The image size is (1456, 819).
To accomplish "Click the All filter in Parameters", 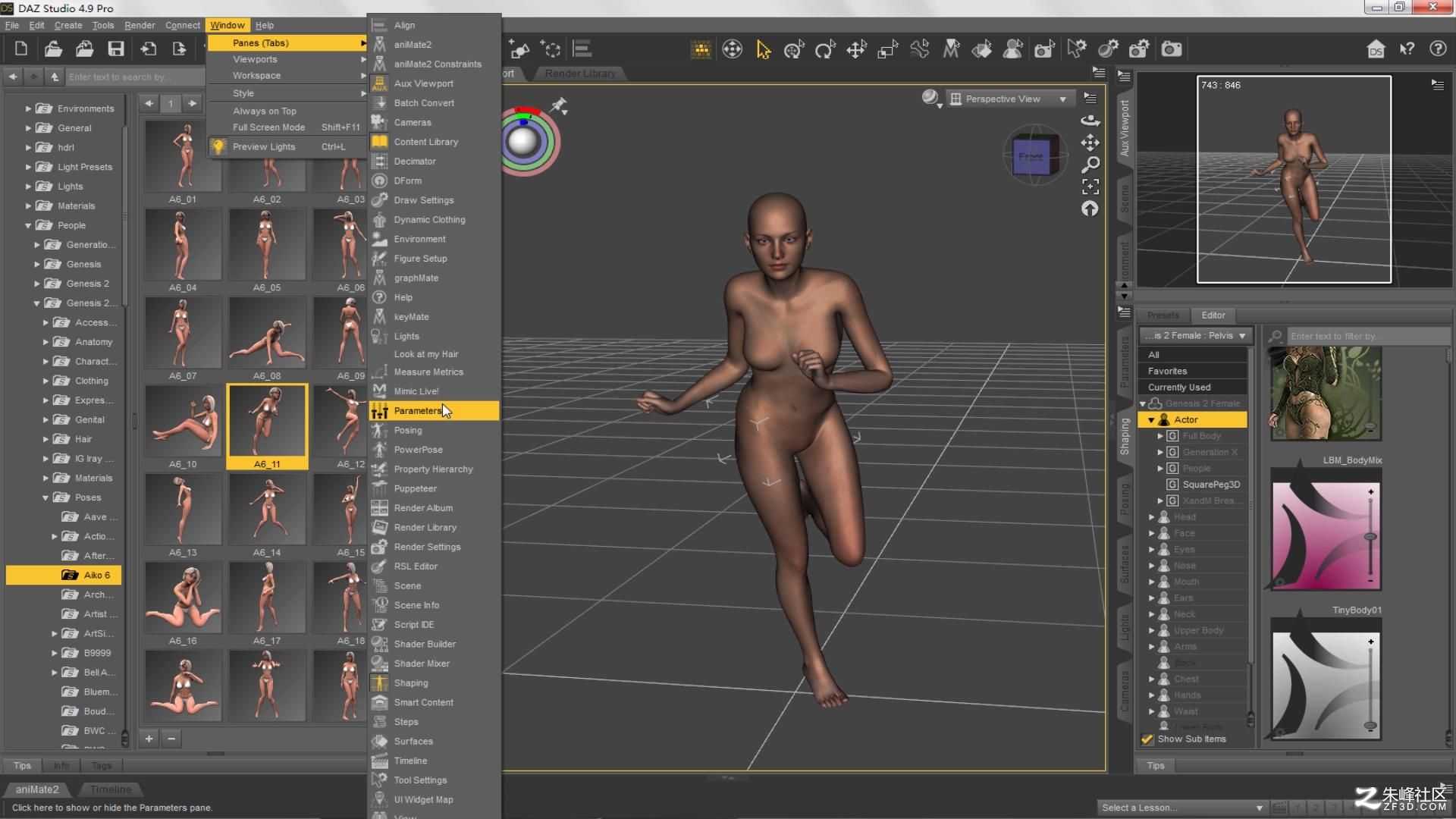I will [x=1193, y=355].
